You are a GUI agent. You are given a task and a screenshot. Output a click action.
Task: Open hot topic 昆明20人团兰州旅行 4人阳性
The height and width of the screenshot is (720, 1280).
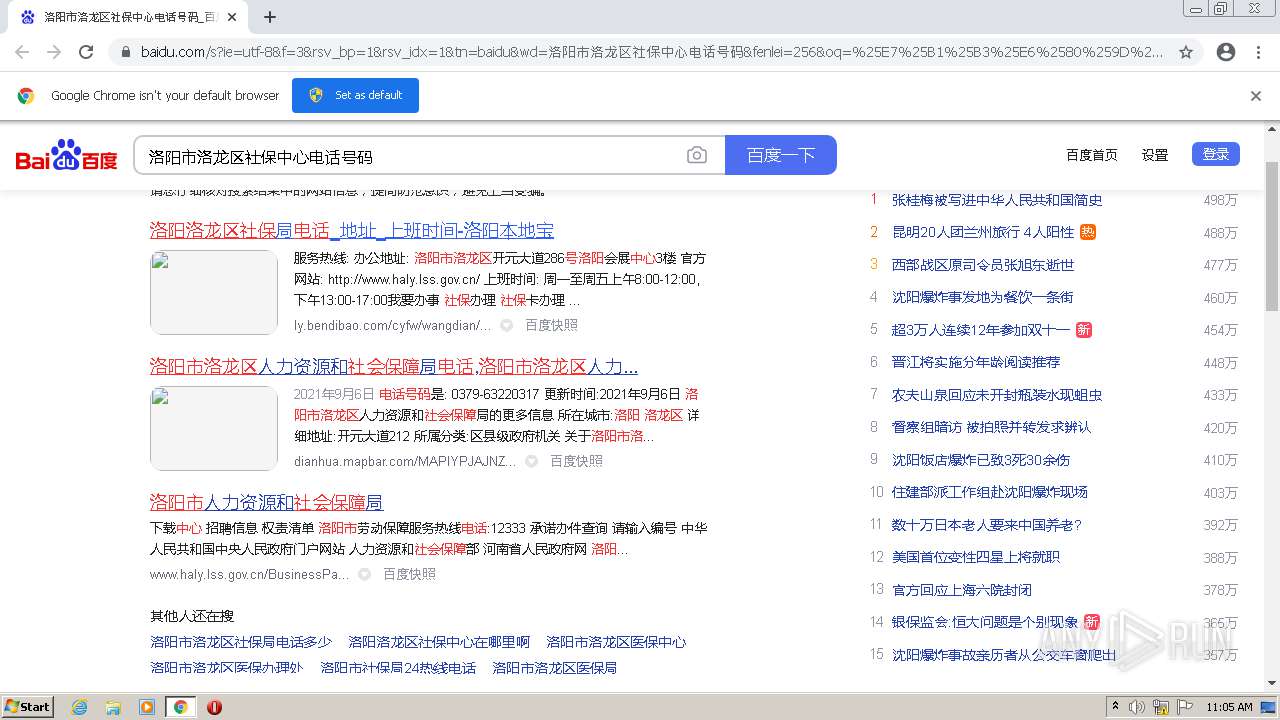coord(983,232)
